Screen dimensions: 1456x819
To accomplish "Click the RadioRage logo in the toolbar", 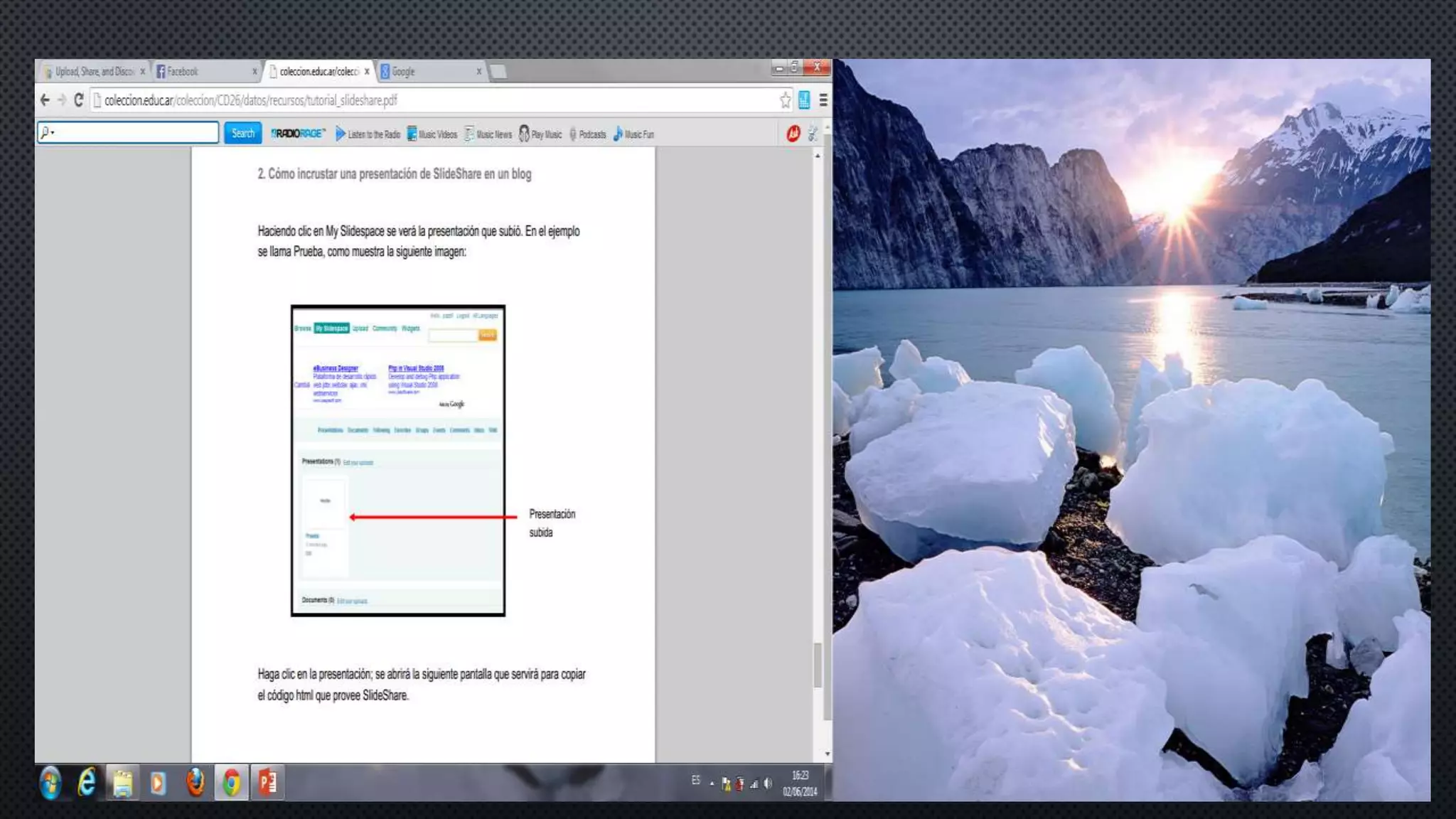I will (298, 134).
